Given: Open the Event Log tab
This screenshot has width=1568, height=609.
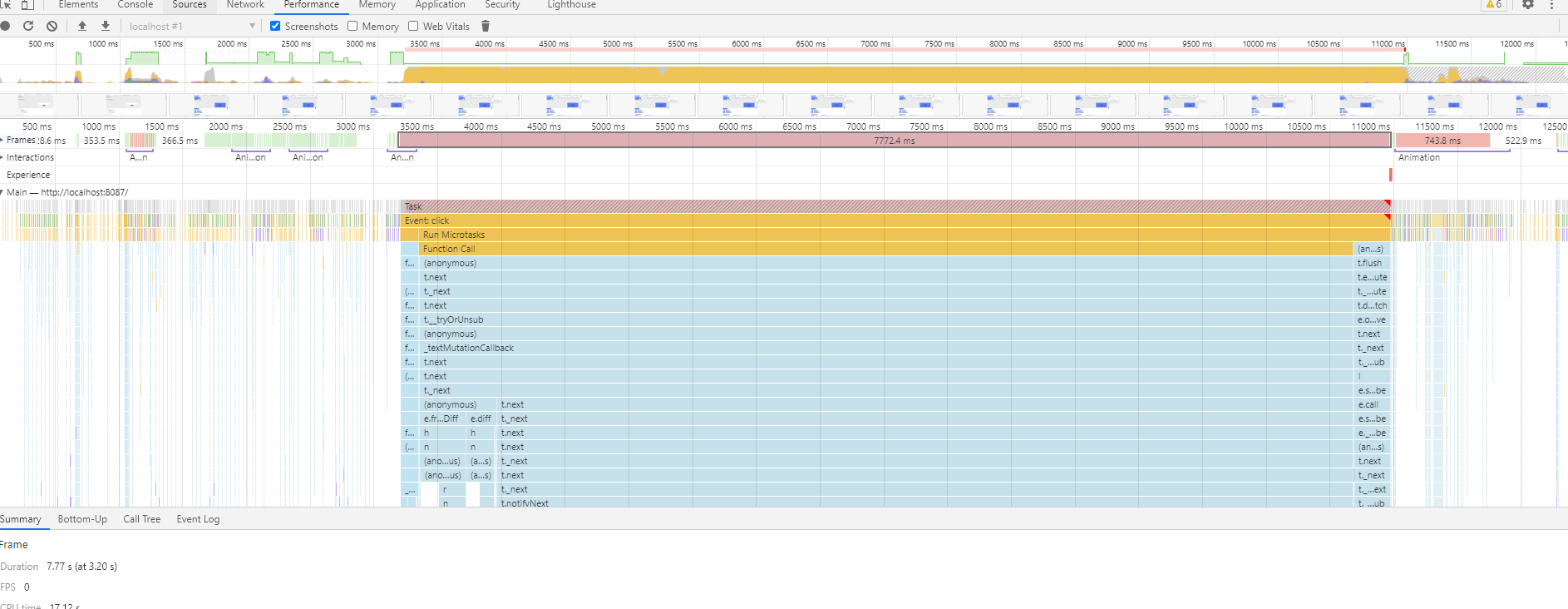Looking at the screenshot, I should pos(198,519).
